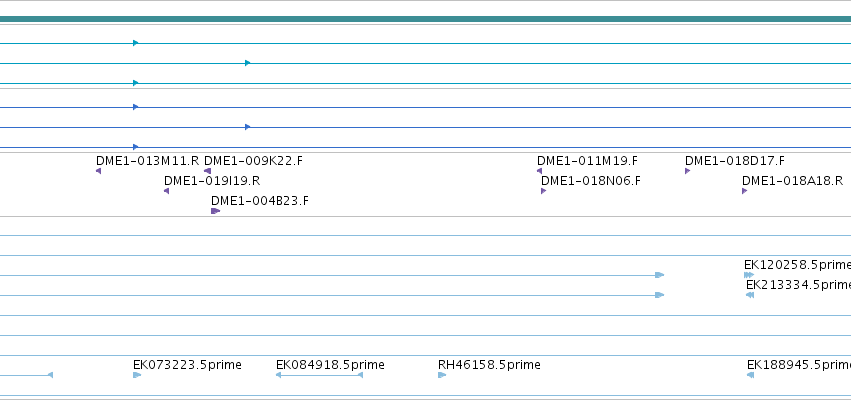Image resolution: width=851 pixels, height=400 pixels.
Task: Click the DME1-011M19.F label
Action: click(x=587, y=161)
